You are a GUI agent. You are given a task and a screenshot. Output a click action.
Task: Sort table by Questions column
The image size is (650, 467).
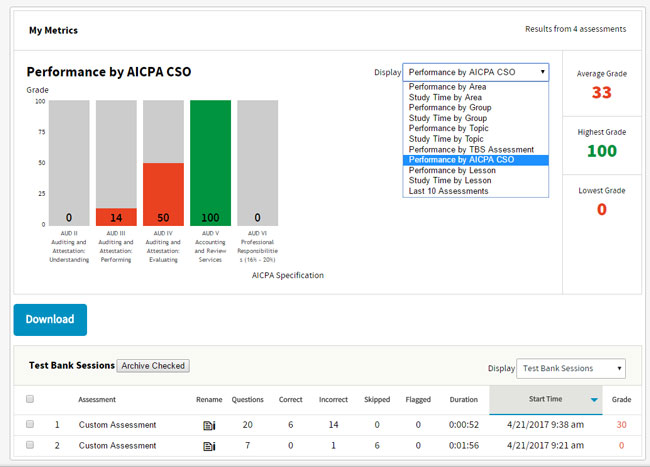coord(247,399)
